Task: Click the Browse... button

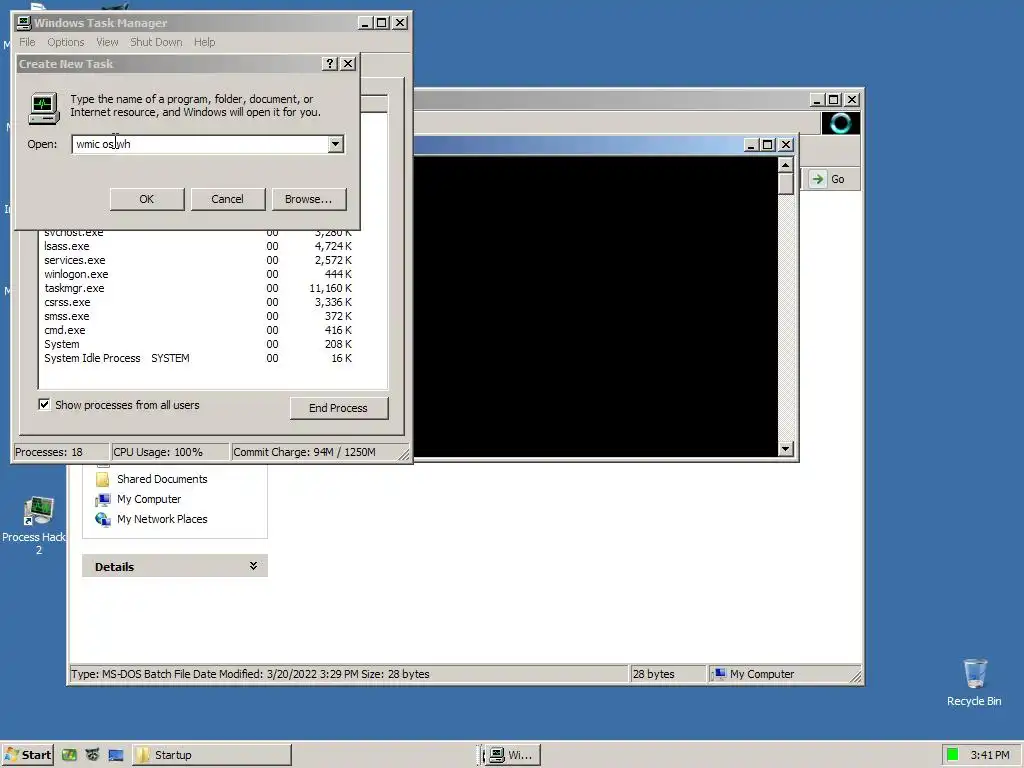Action: point(308,199)
